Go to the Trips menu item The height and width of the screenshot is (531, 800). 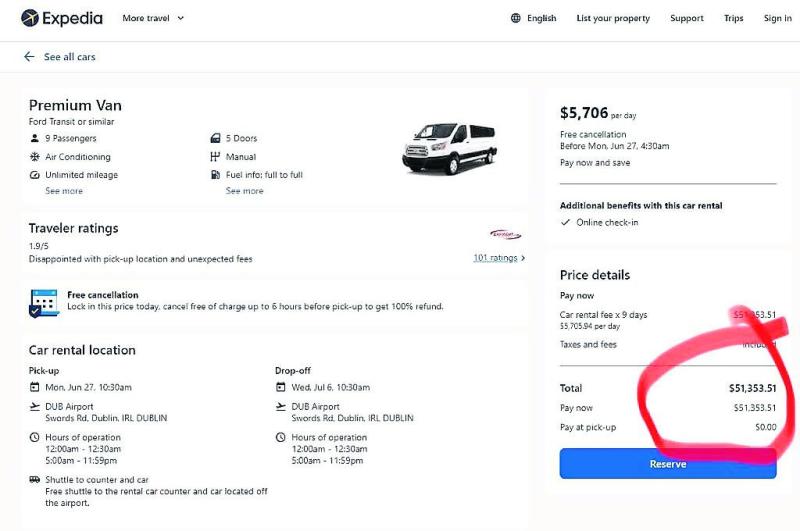point(734,18)
